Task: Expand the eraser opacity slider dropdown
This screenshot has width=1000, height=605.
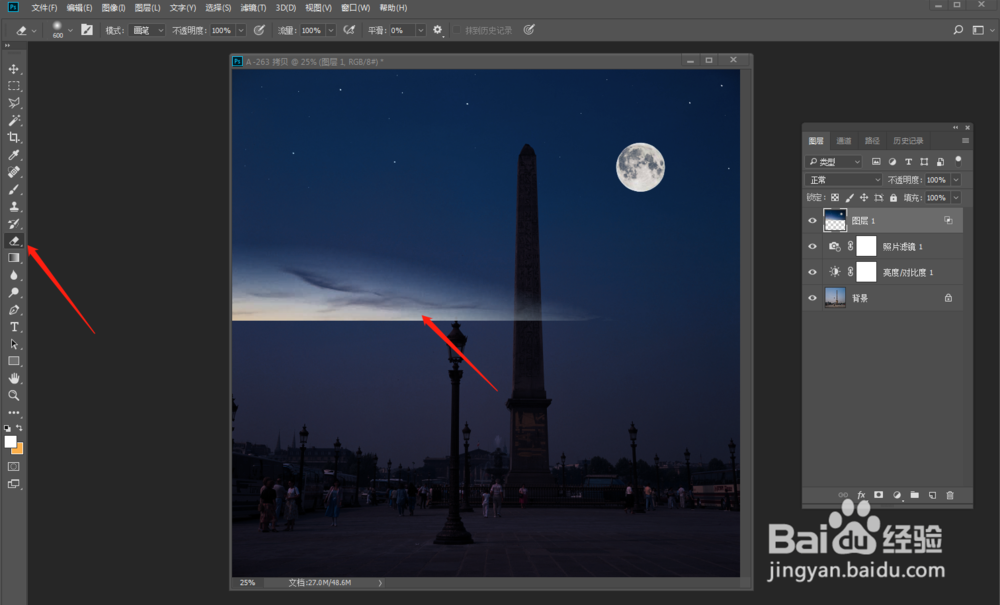Action: [x=241, y=30]
